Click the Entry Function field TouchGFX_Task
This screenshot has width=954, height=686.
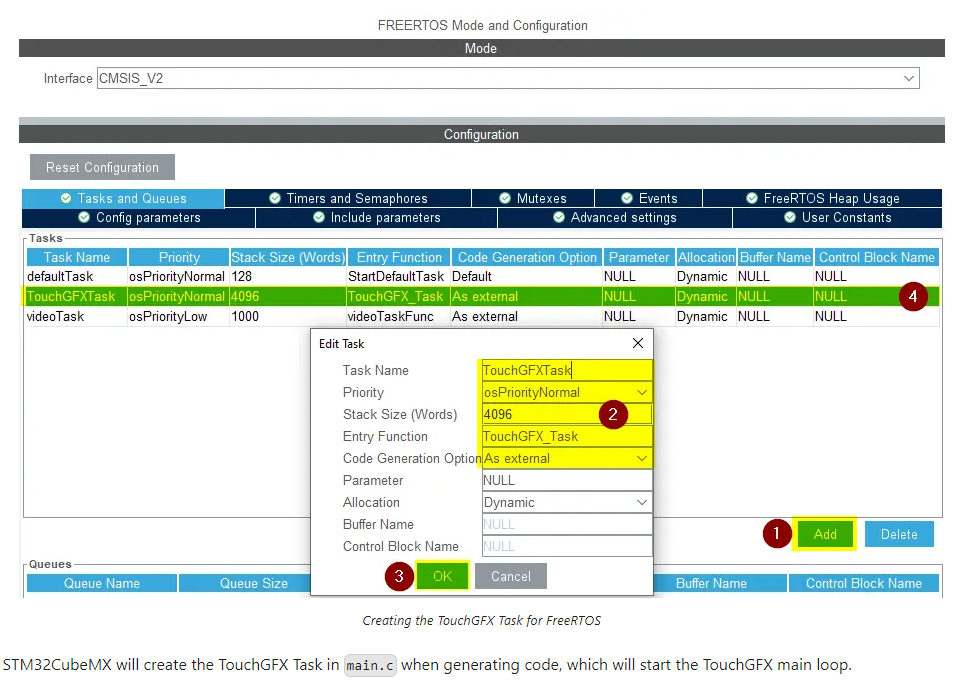click(567, 436)
